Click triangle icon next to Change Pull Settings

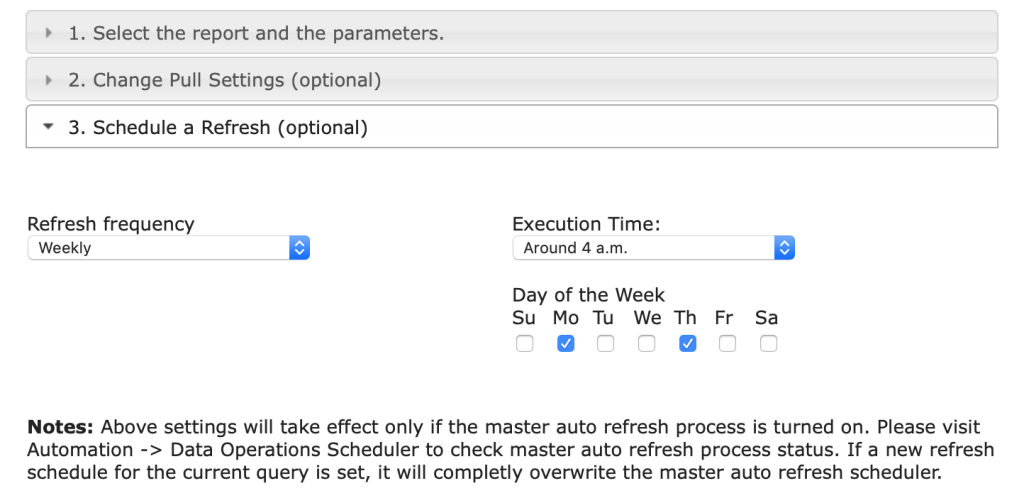tap(49, 80)
